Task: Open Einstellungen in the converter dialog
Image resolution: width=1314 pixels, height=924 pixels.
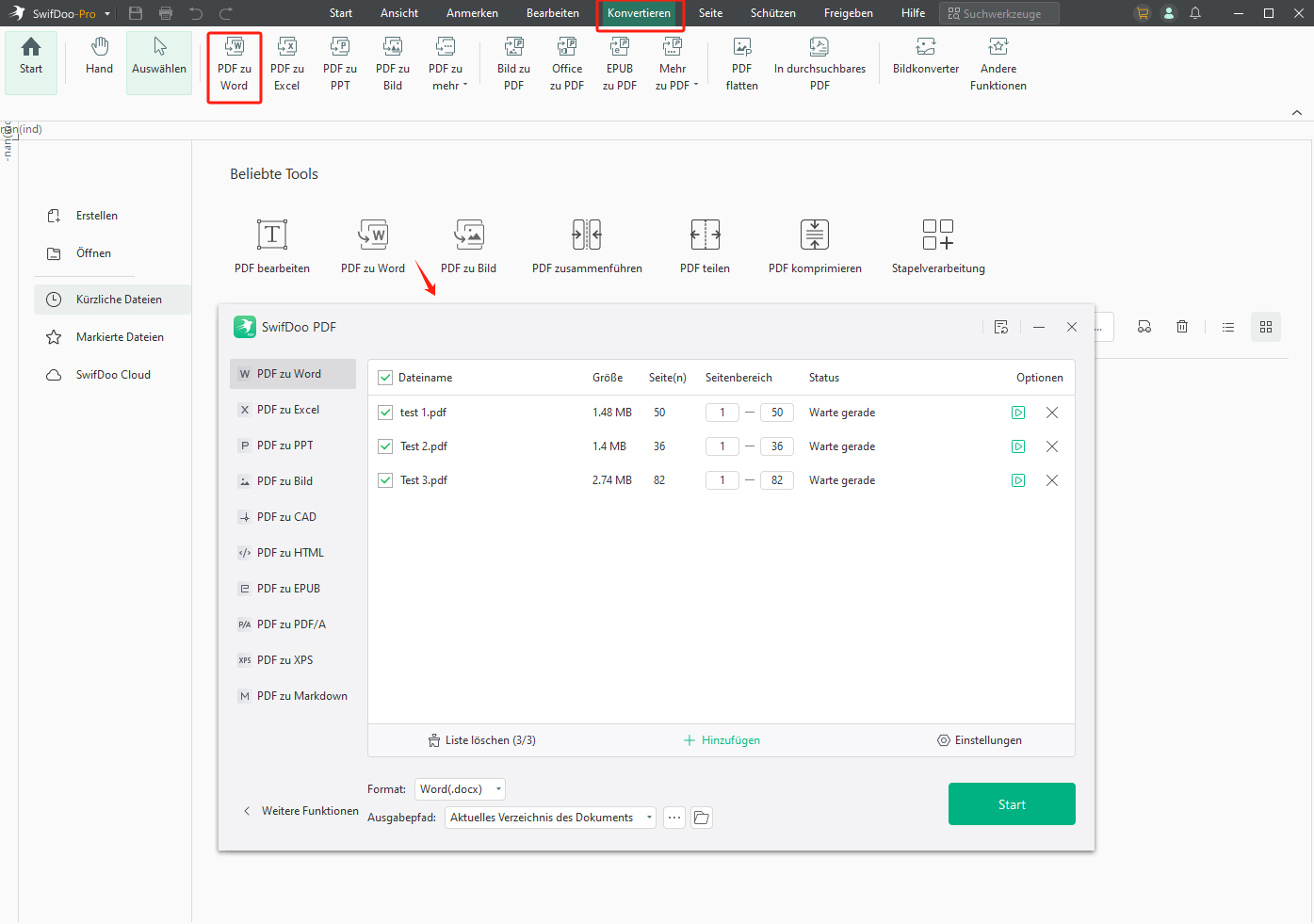Action: [x=980, y=740]
